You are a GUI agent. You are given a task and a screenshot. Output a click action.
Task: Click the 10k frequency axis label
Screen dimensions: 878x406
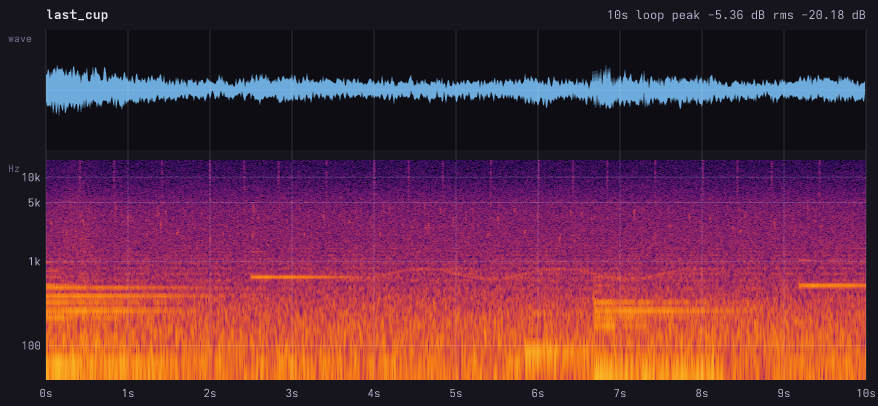tap(31, 178)
